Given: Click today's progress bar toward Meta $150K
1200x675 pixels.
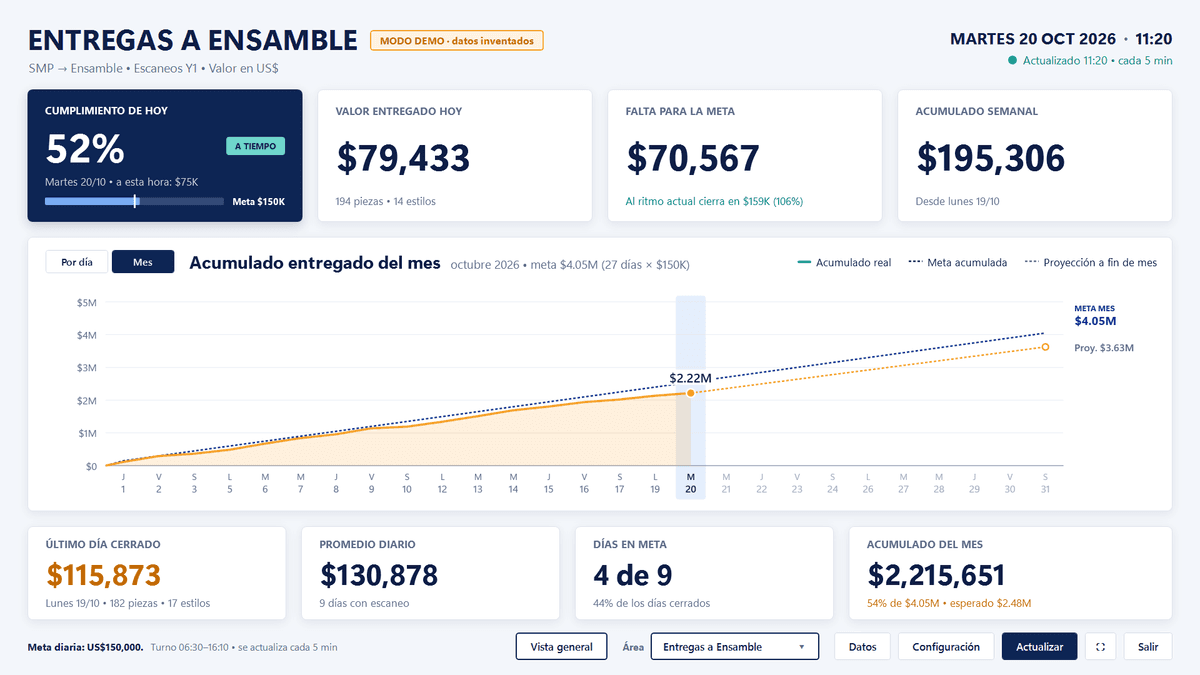Looking at the screenshot, I should tap(135, 202).
